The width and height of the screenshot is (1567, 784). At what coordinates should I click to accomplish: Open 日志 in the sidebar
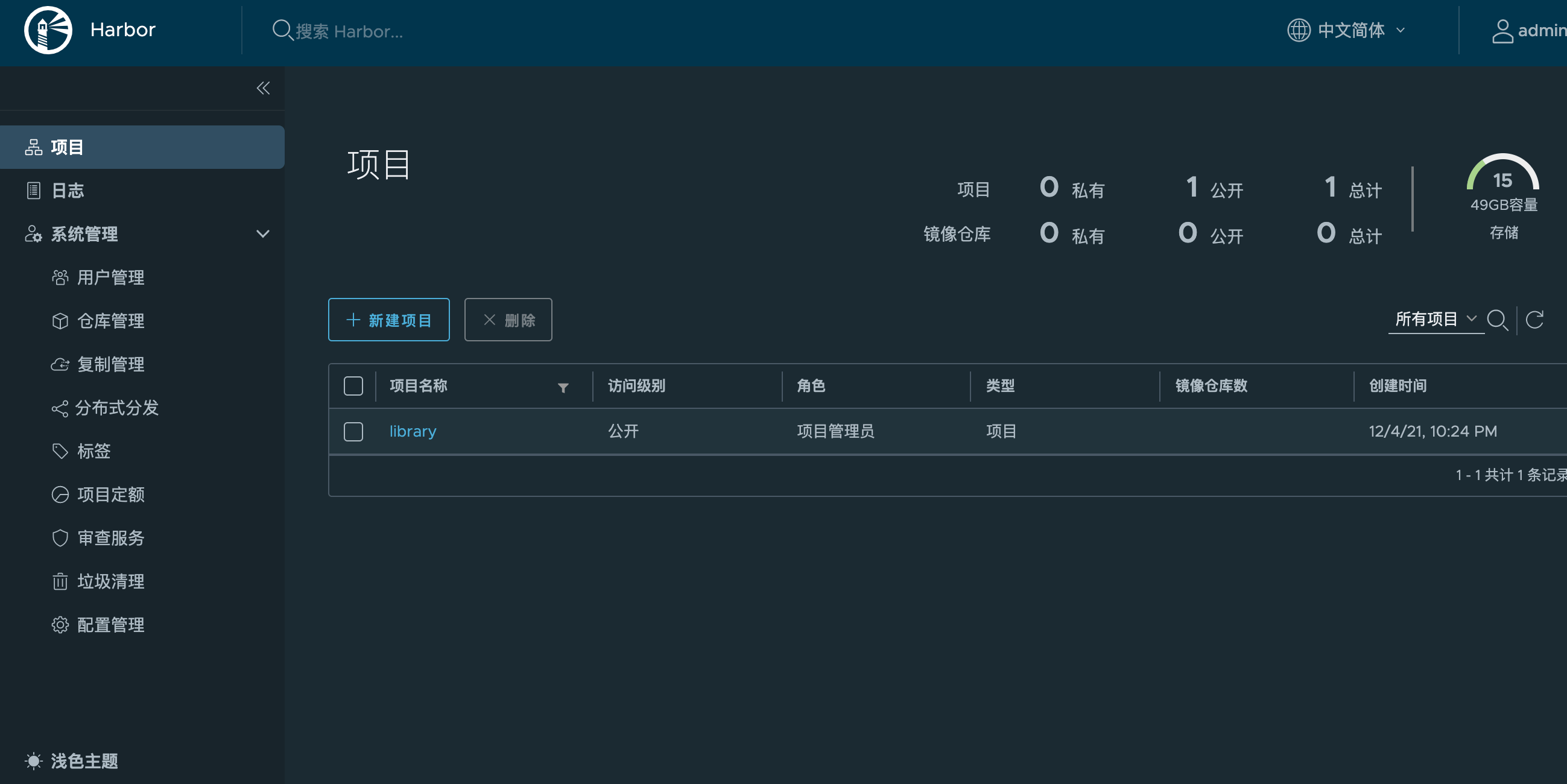pyautogui.click(x=68, y=191)
